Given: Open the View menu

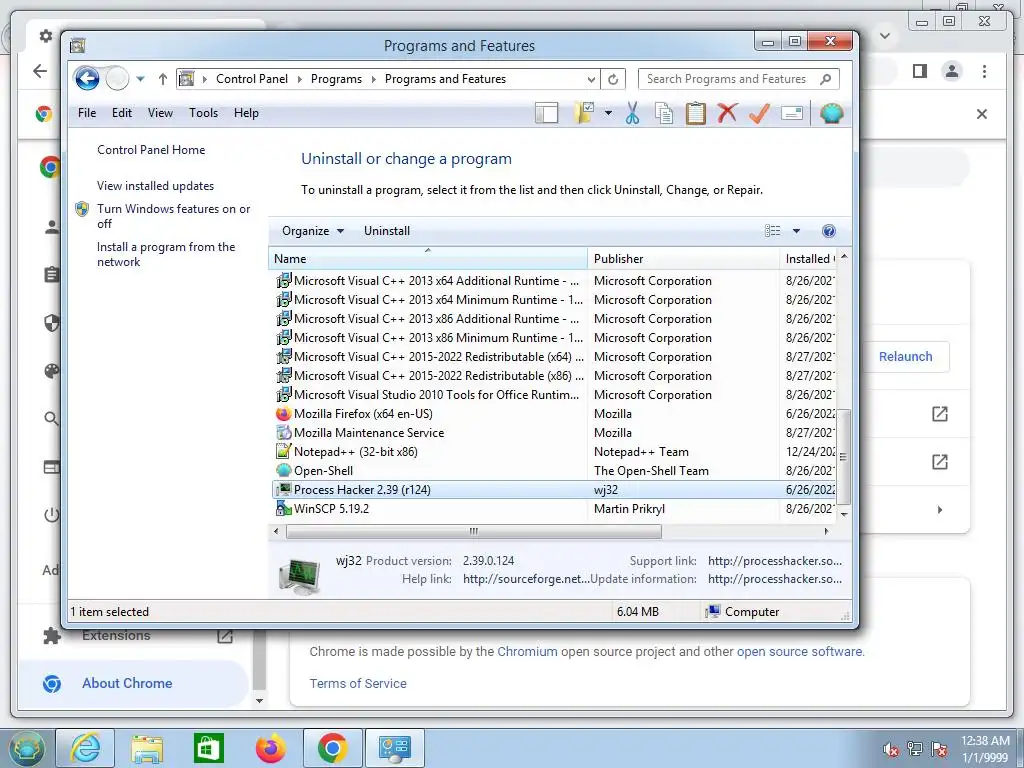Looking at the screenshot, I should [160, 113].
